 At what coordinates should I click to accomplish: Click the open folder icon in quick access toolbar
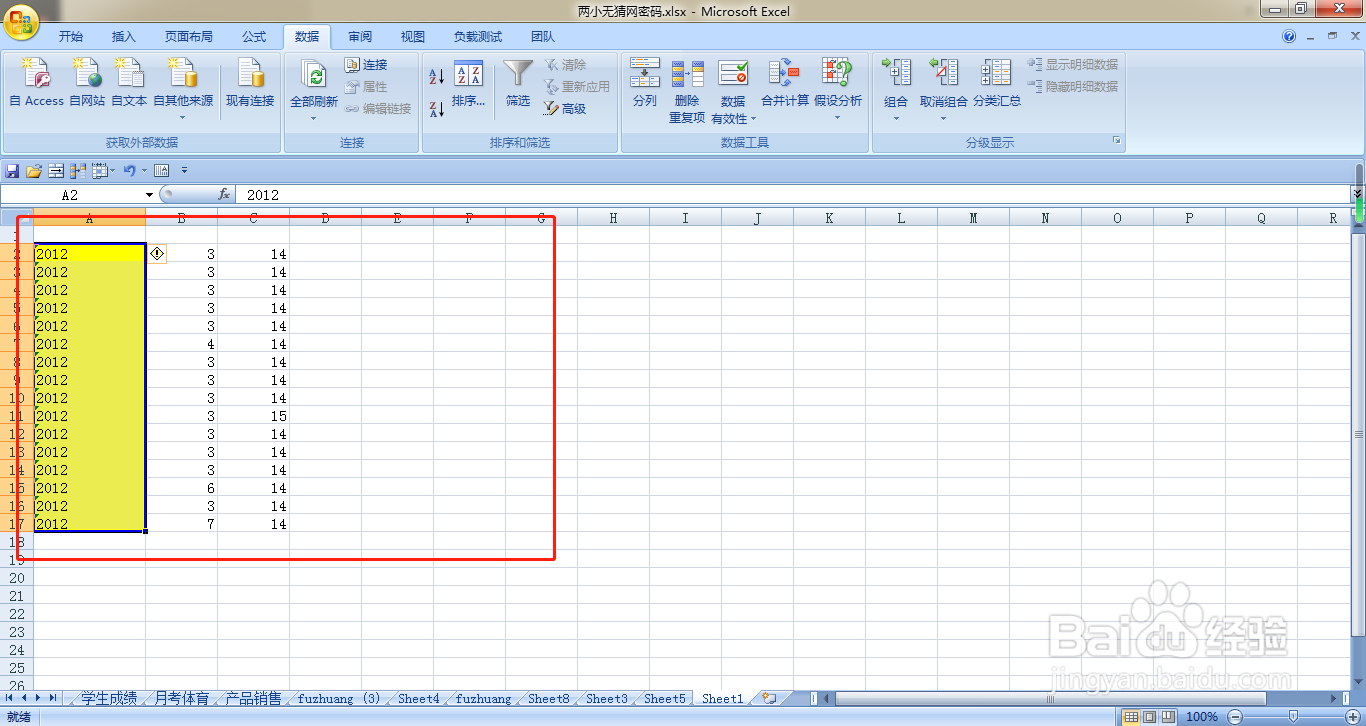(x=34, y=170)
